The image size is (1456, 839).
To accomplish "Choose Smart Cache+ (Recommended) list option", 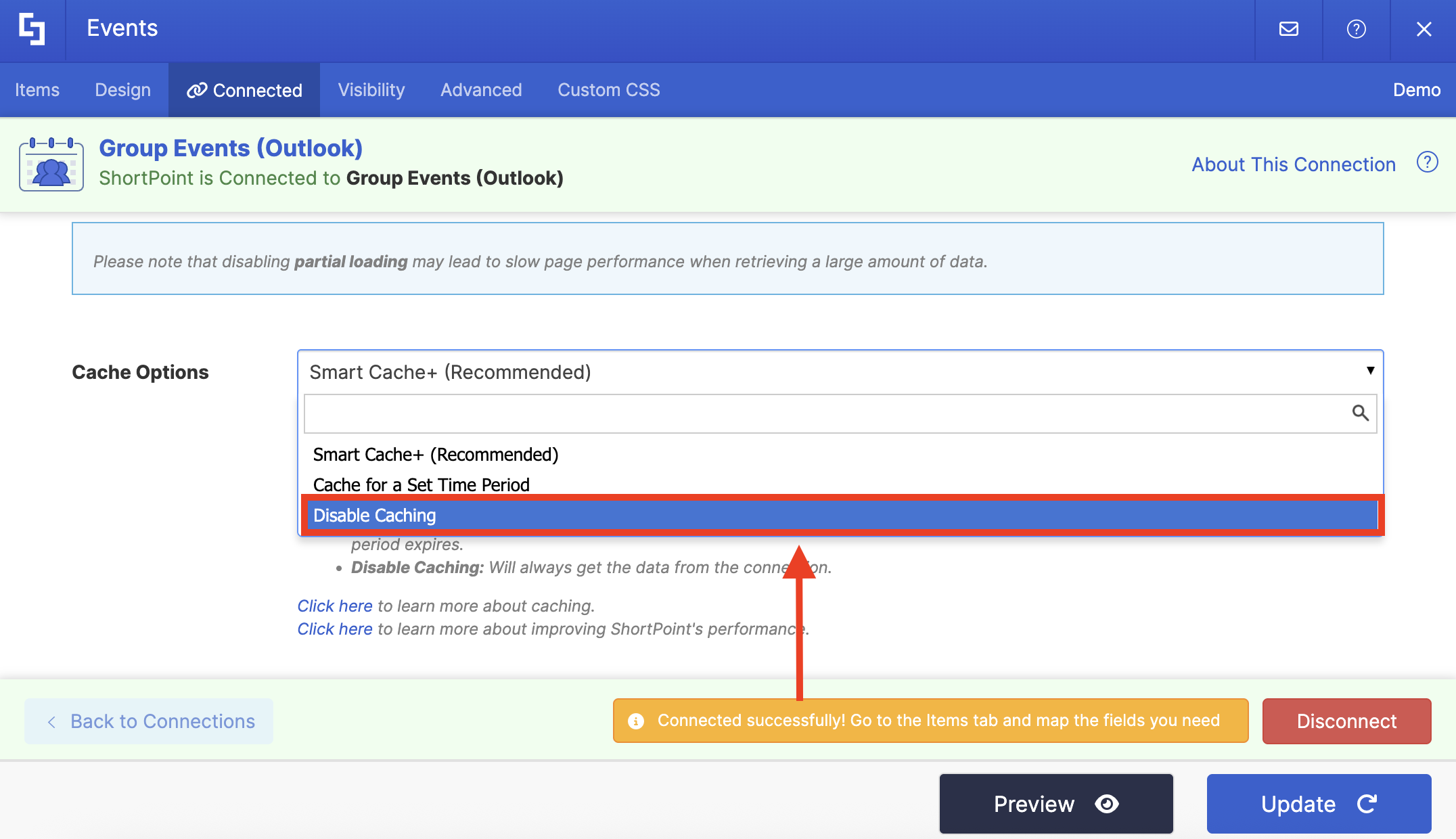I will pos(436,455).
